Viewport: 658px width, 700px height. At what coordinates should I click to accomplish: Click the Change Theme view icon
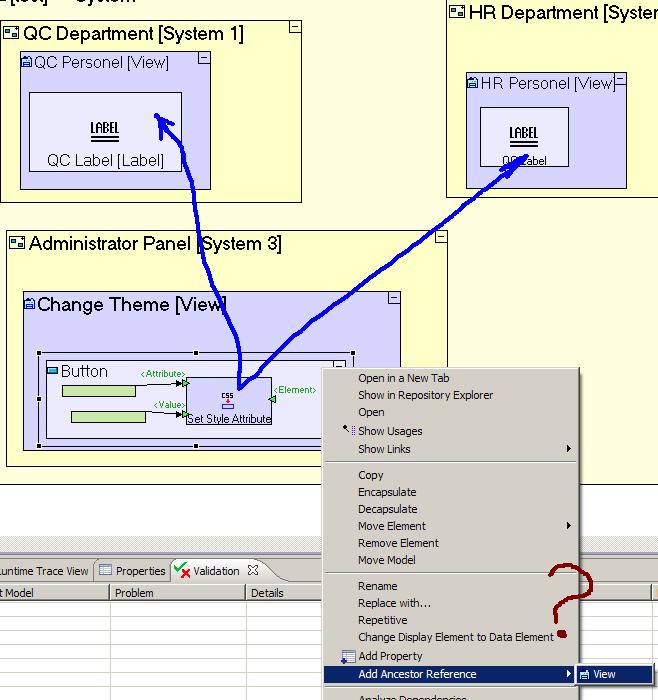pos(30,304)
